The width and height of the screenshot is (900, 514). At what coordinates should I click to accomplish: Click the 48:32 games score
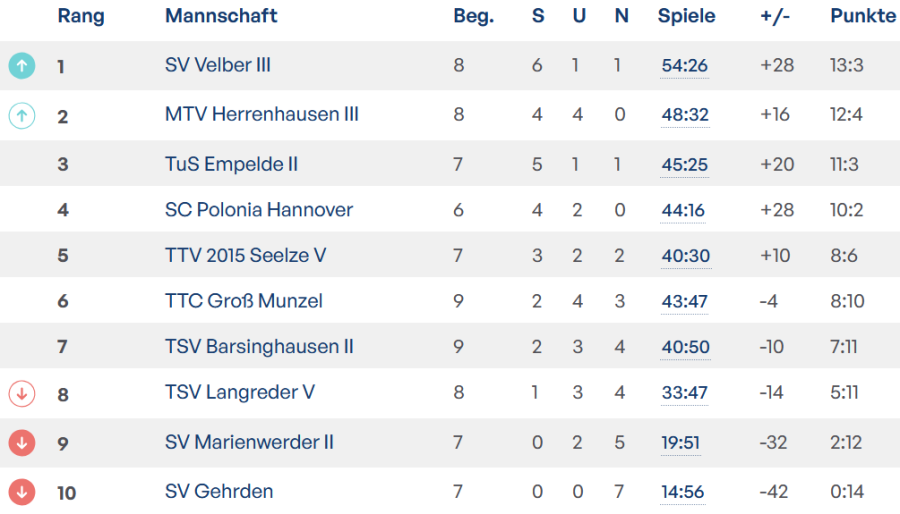685,115
